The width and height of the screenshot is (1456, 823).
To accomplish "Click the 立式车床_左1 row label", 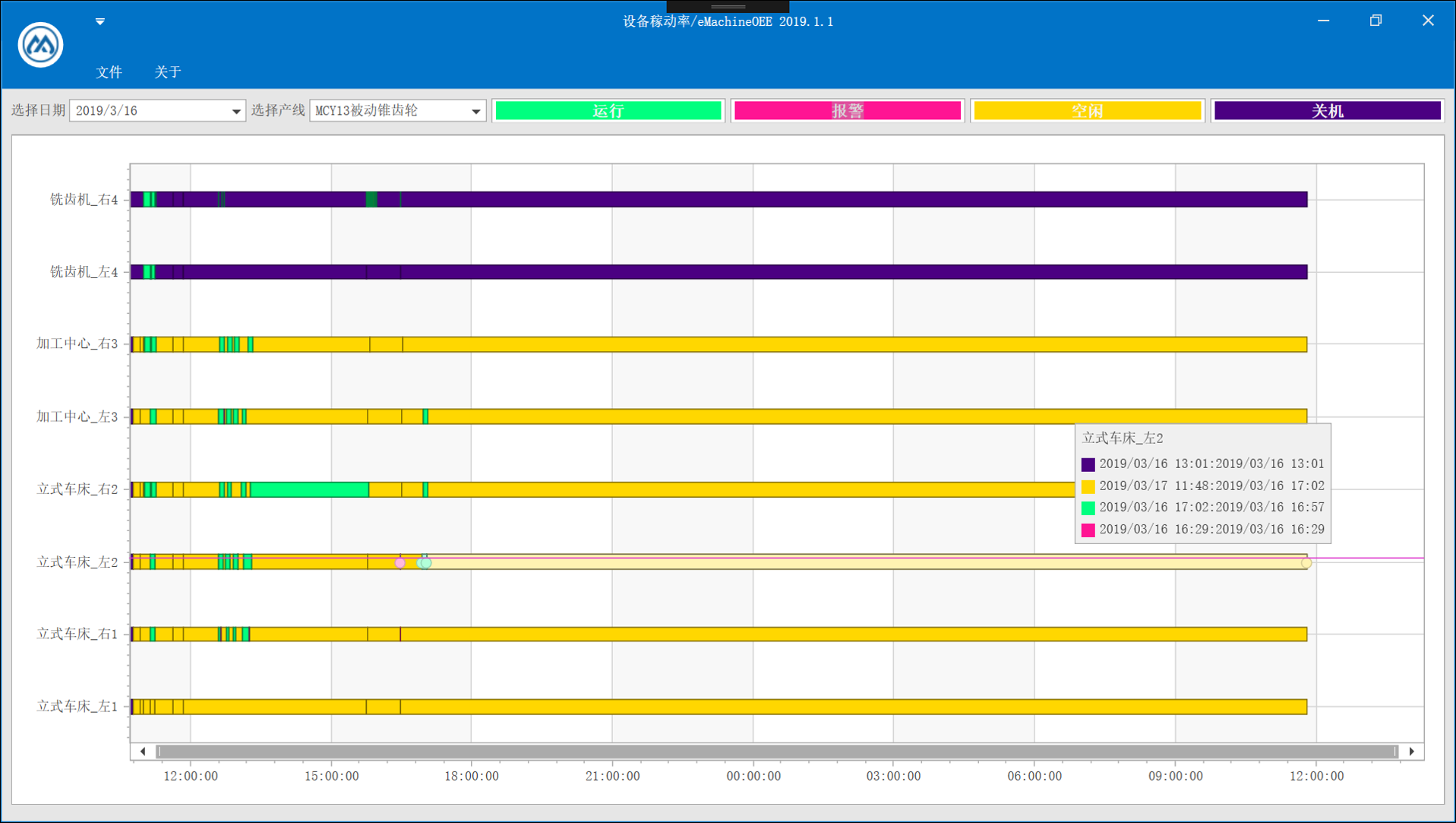I will click(77, 707).
